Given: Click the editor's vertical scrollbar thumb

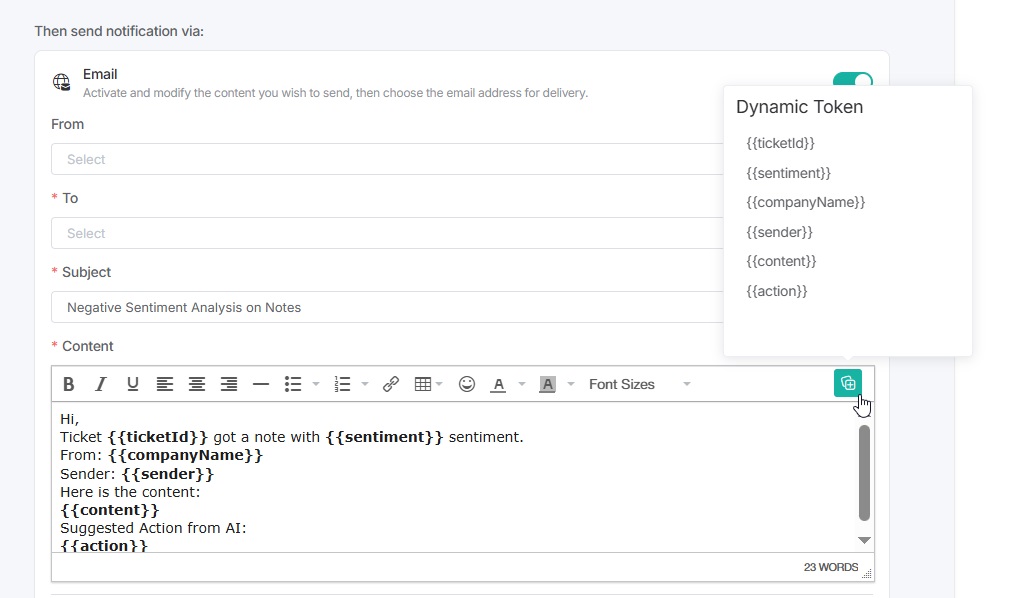Looking at the screenshot, I should coord(864,472).
